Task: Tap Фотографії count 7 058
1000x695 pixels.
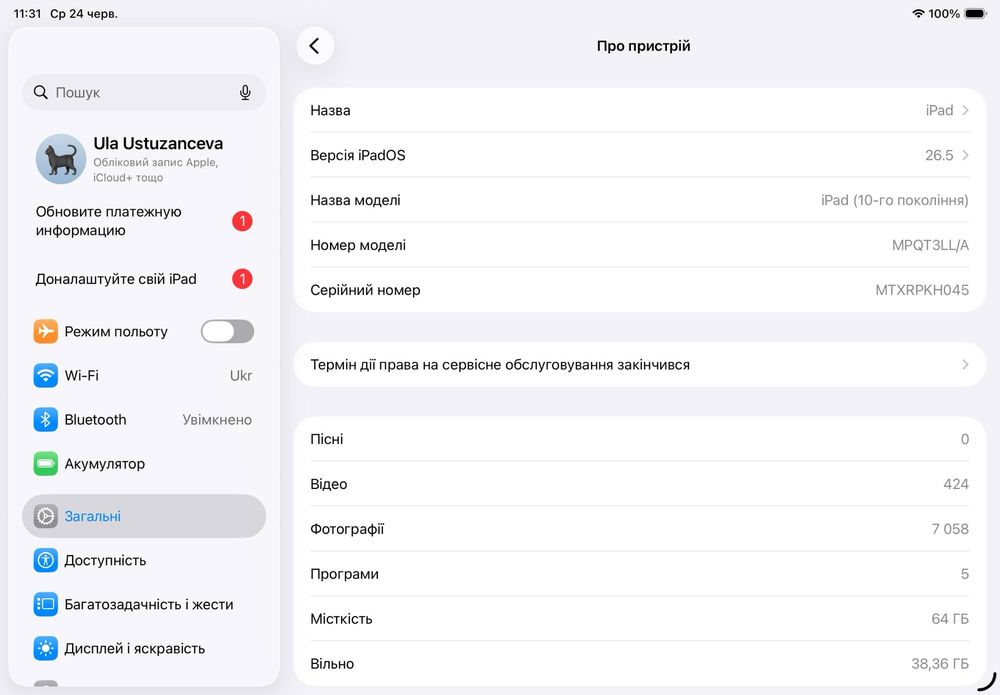Action: 950,529
